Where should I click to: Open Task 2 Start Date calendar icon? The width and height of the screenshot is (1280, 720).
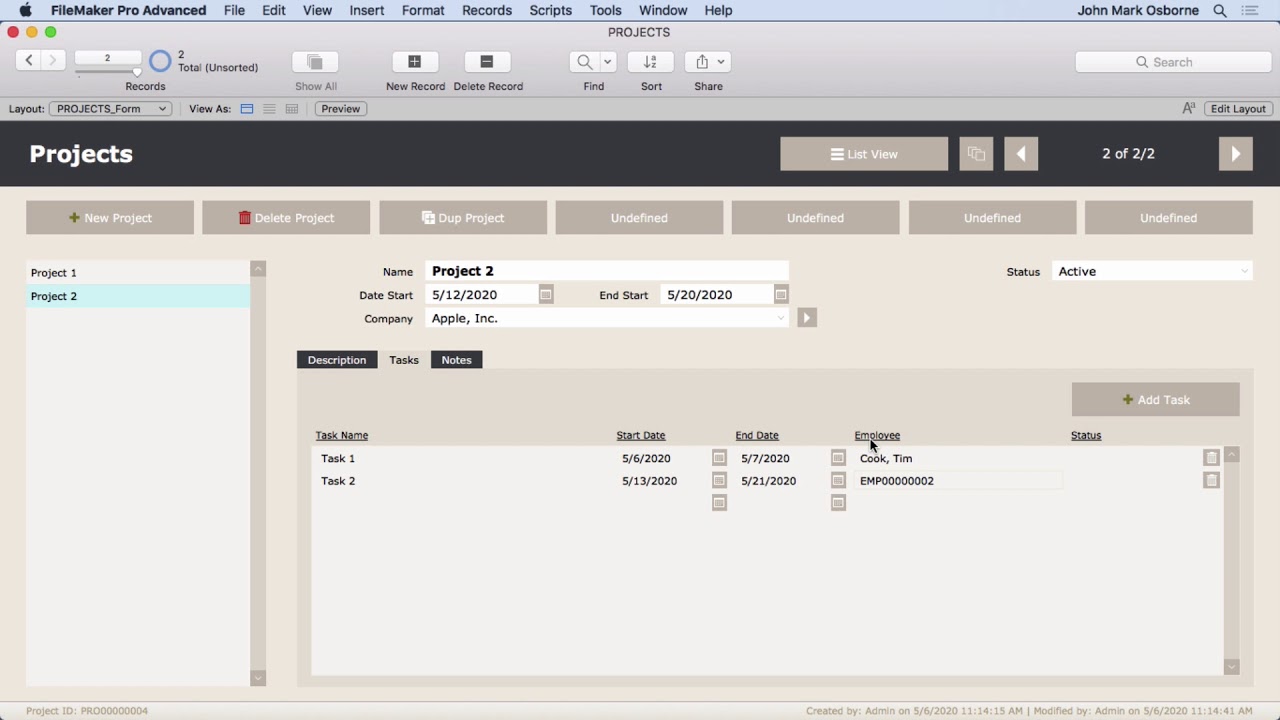[719, 481]
